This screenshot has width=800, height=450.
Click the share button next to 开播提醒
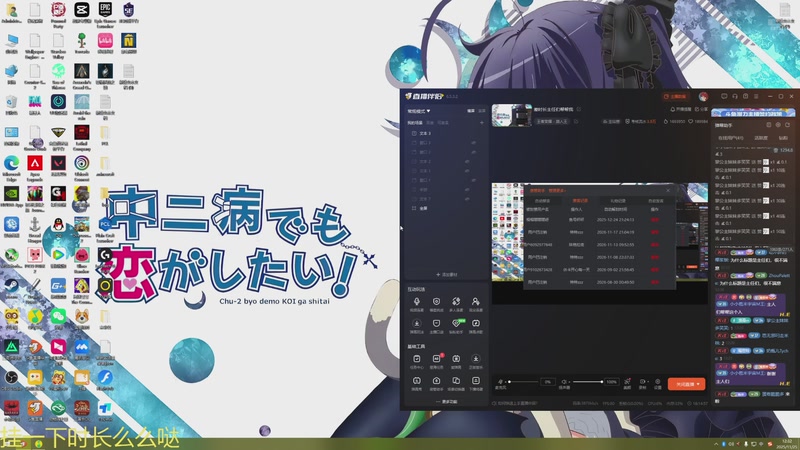(702, 109)
